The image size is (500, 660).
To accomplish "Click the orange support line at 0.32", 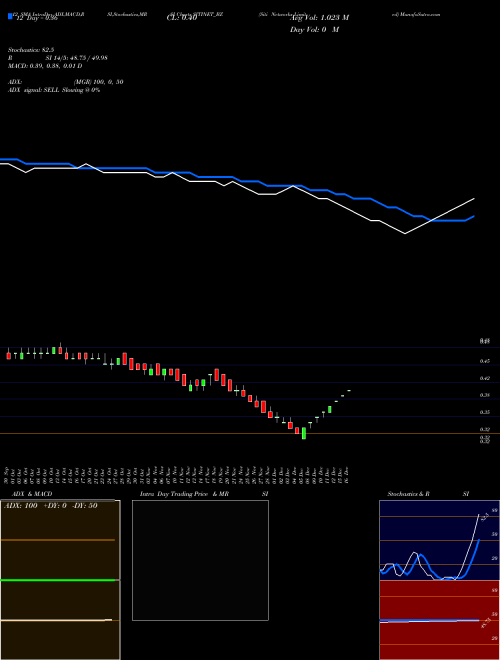I will pos(250,434).
